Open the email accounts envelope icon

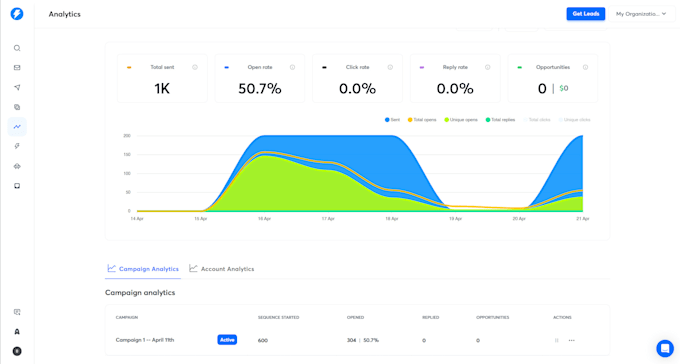point(17,68)
